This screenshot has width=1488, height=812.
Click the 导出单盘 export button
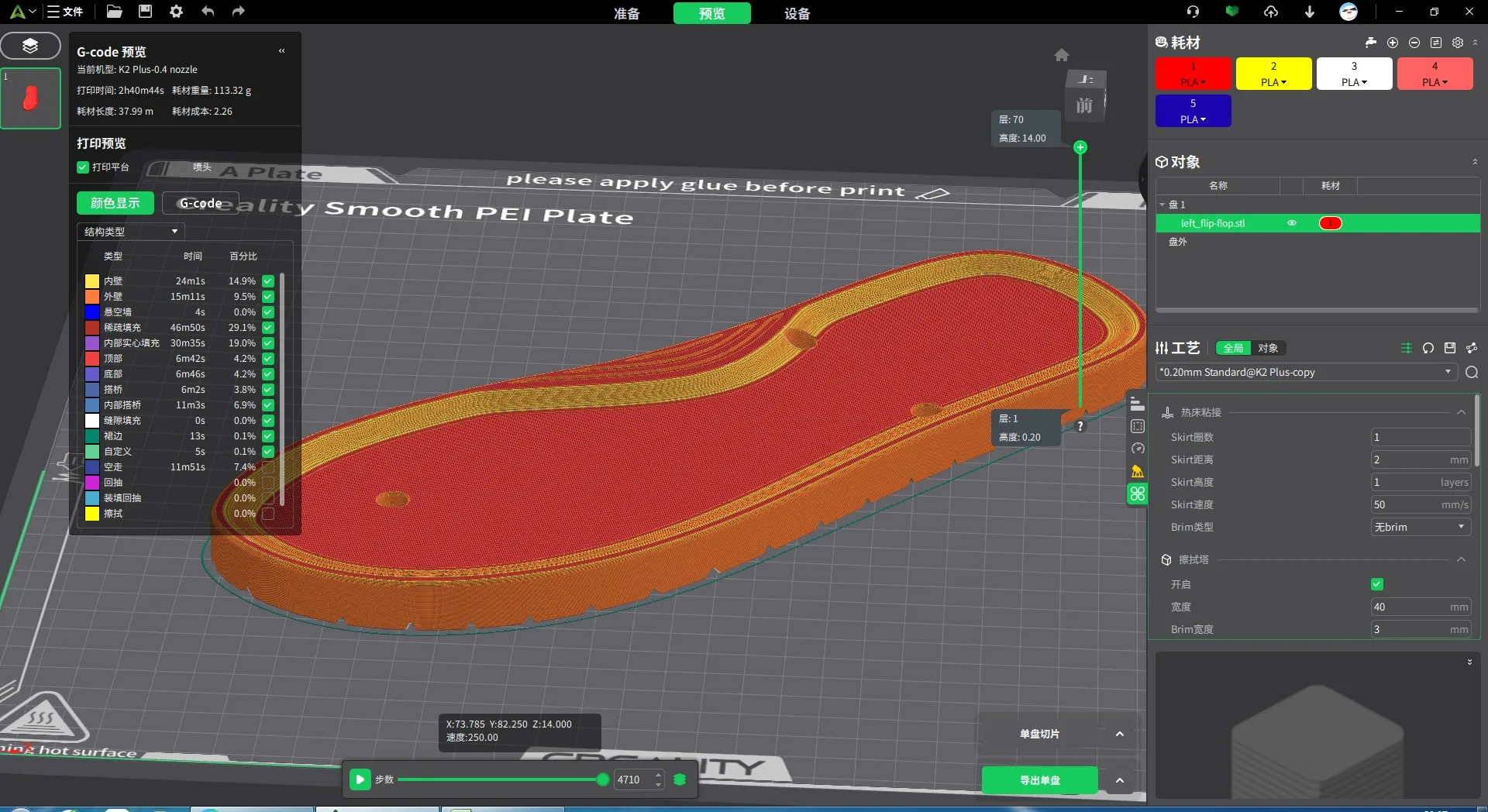click(1040, 780)
